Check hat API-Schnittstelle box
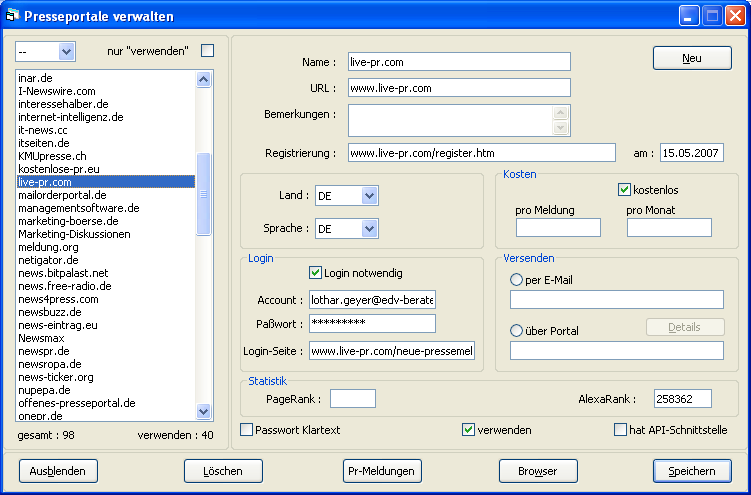 pyautogui.click(x=621, y=430)
